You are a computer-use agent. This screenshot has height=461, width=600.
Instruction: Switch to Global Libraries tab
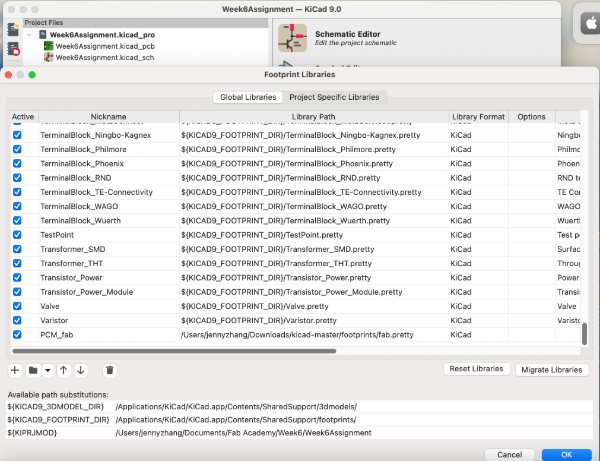[248, 97]
